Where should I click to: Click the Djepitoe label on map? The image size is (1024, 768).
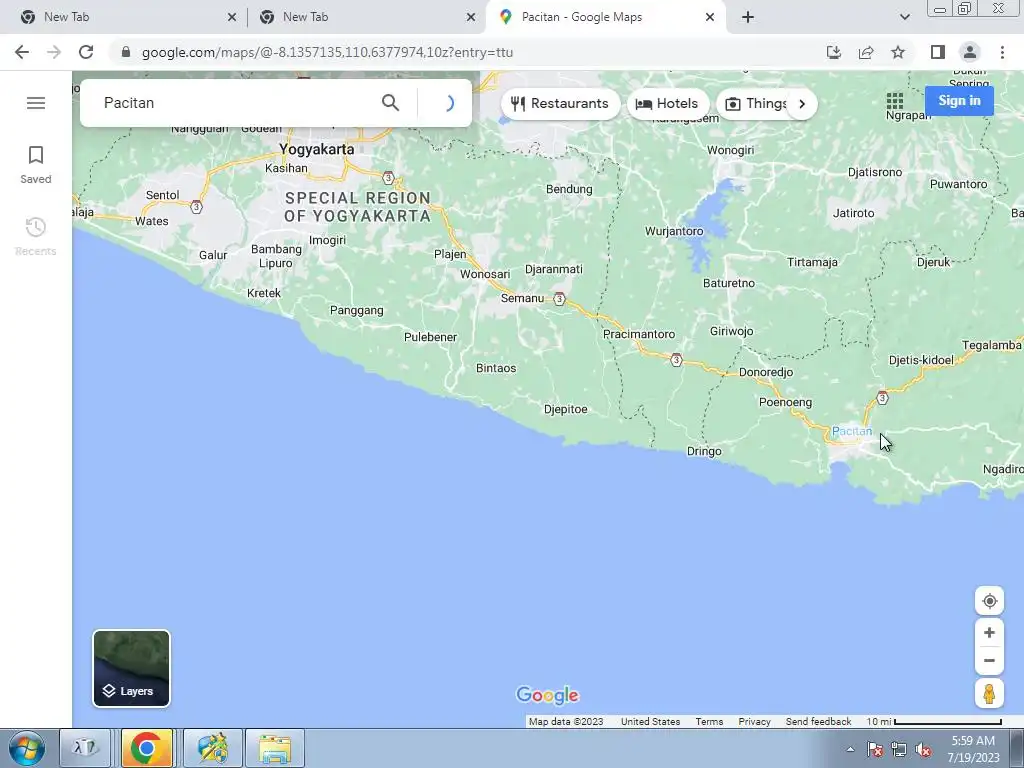click(x=566, y=409)
